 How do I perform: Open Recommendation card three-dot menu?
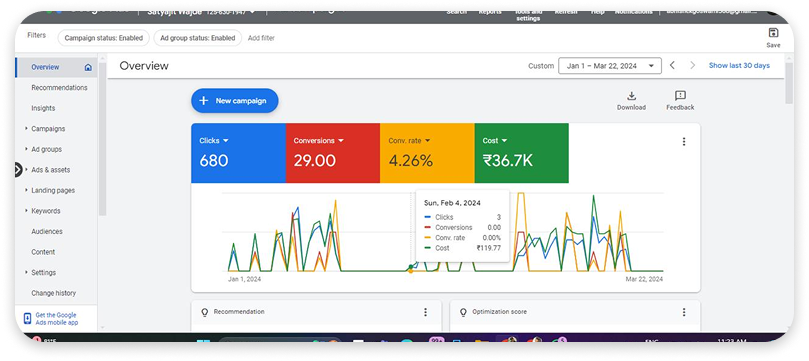pyautogui.click(x=425, y=312)
